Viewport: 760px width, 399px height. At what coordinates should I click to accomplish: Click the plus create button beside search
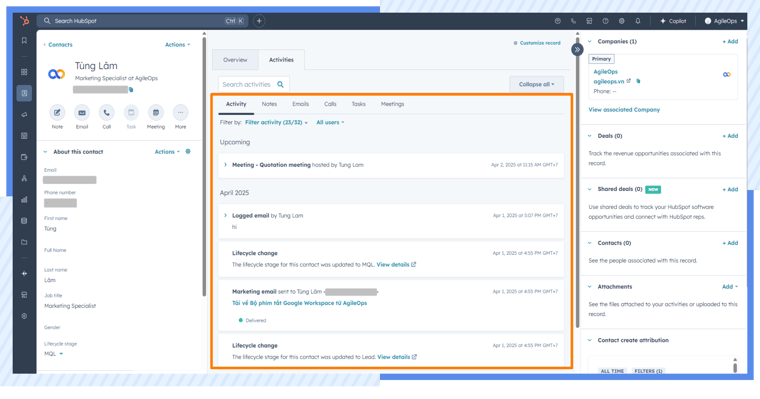click(259, 21)
